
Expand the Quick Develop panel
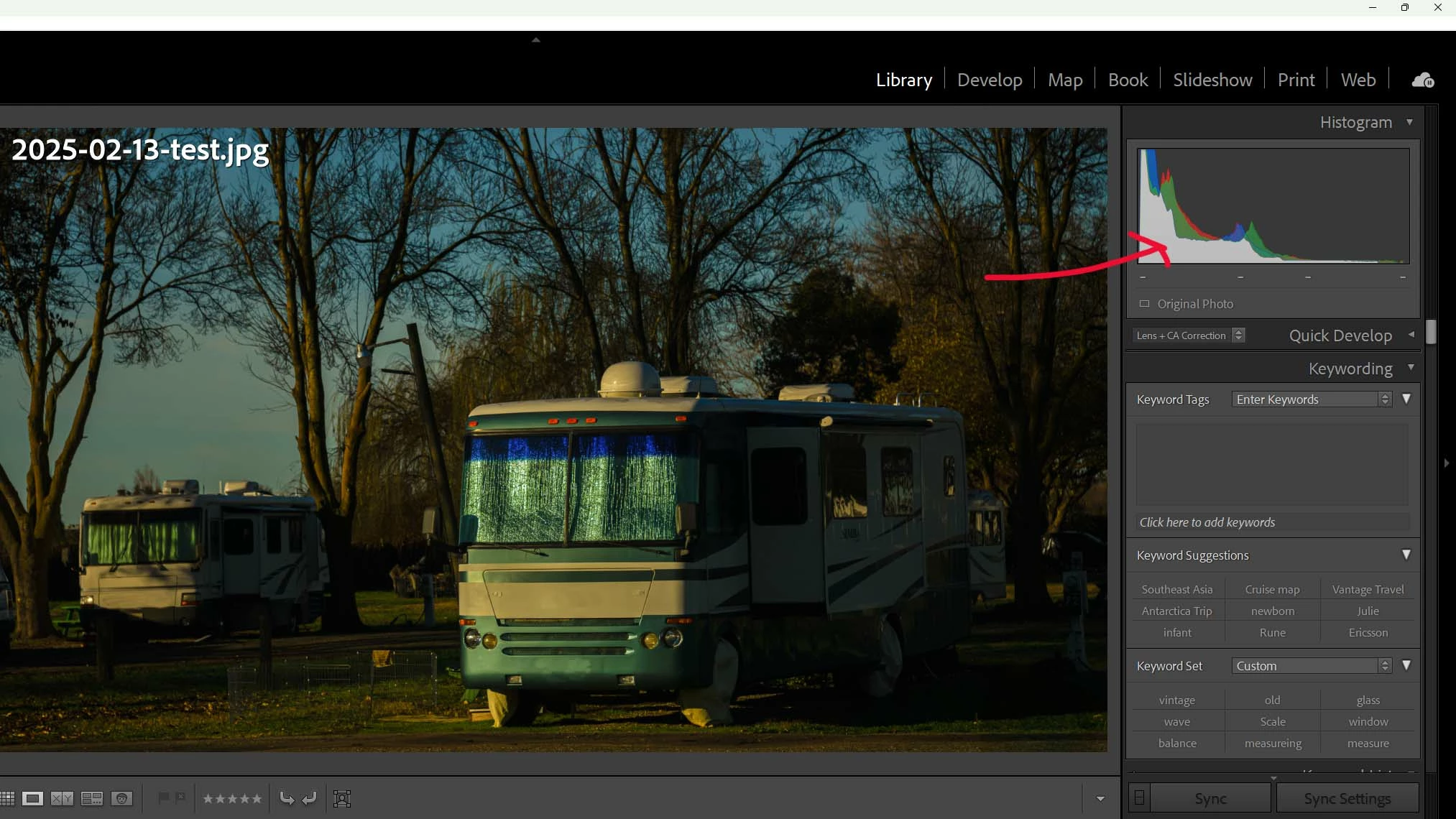pos(1411,335)
